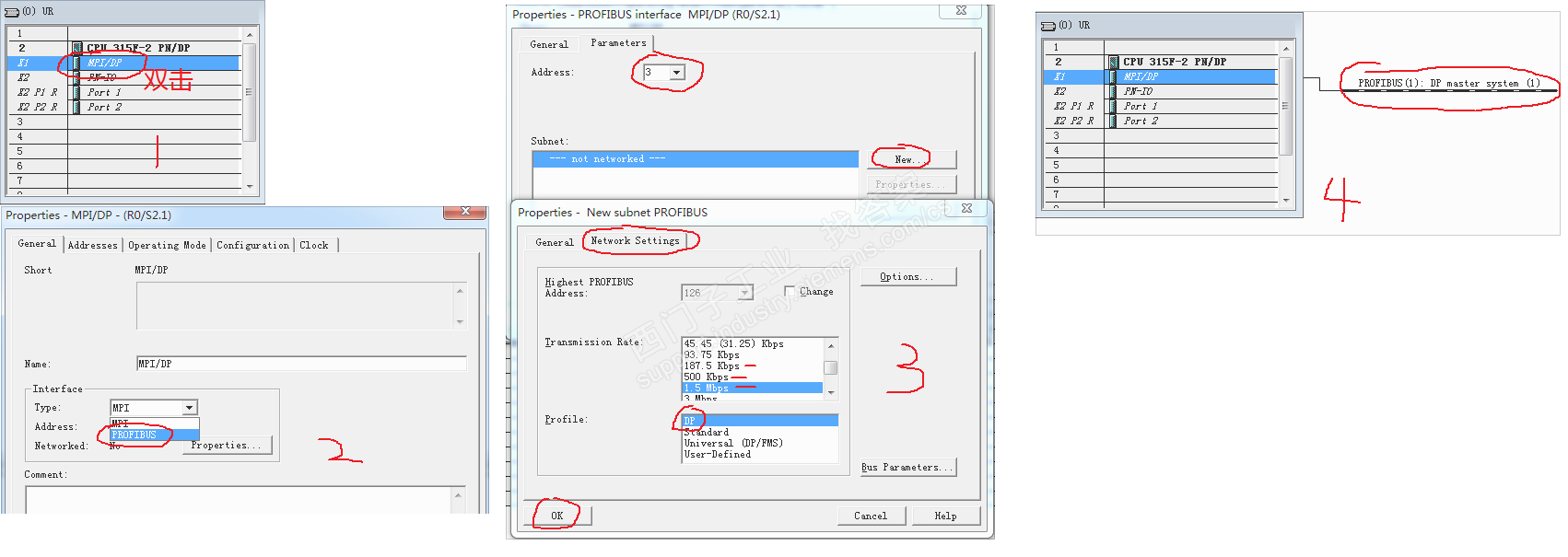This screenshot has width=1568, height=557.
Task: Click the CPU 315F-2 PN/DP icon in the right rack
Action: (1114, 62)
